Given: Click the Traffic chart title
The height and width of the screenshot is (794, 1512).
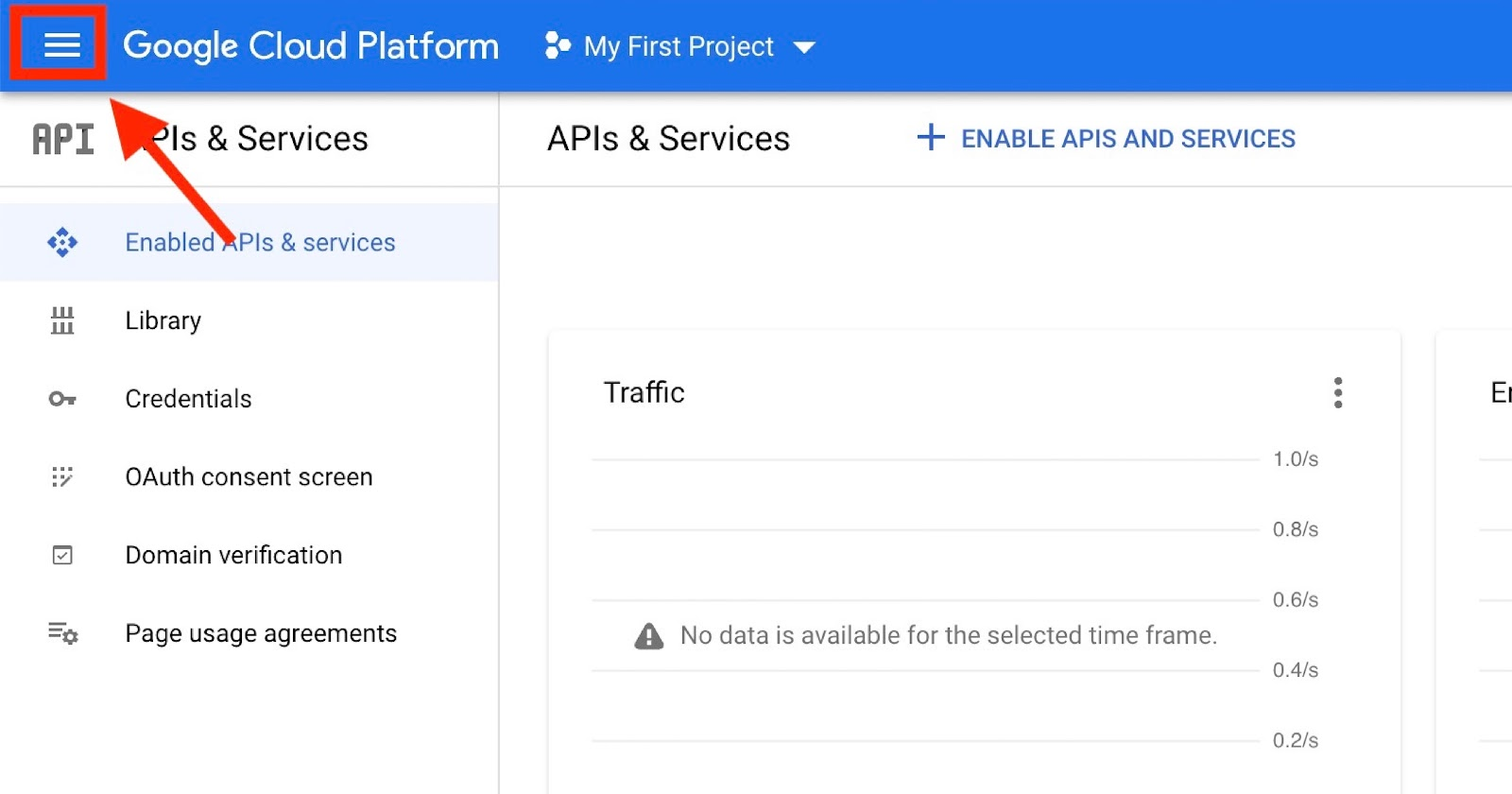Looking at the screenshot, I should tap(644, 392).
